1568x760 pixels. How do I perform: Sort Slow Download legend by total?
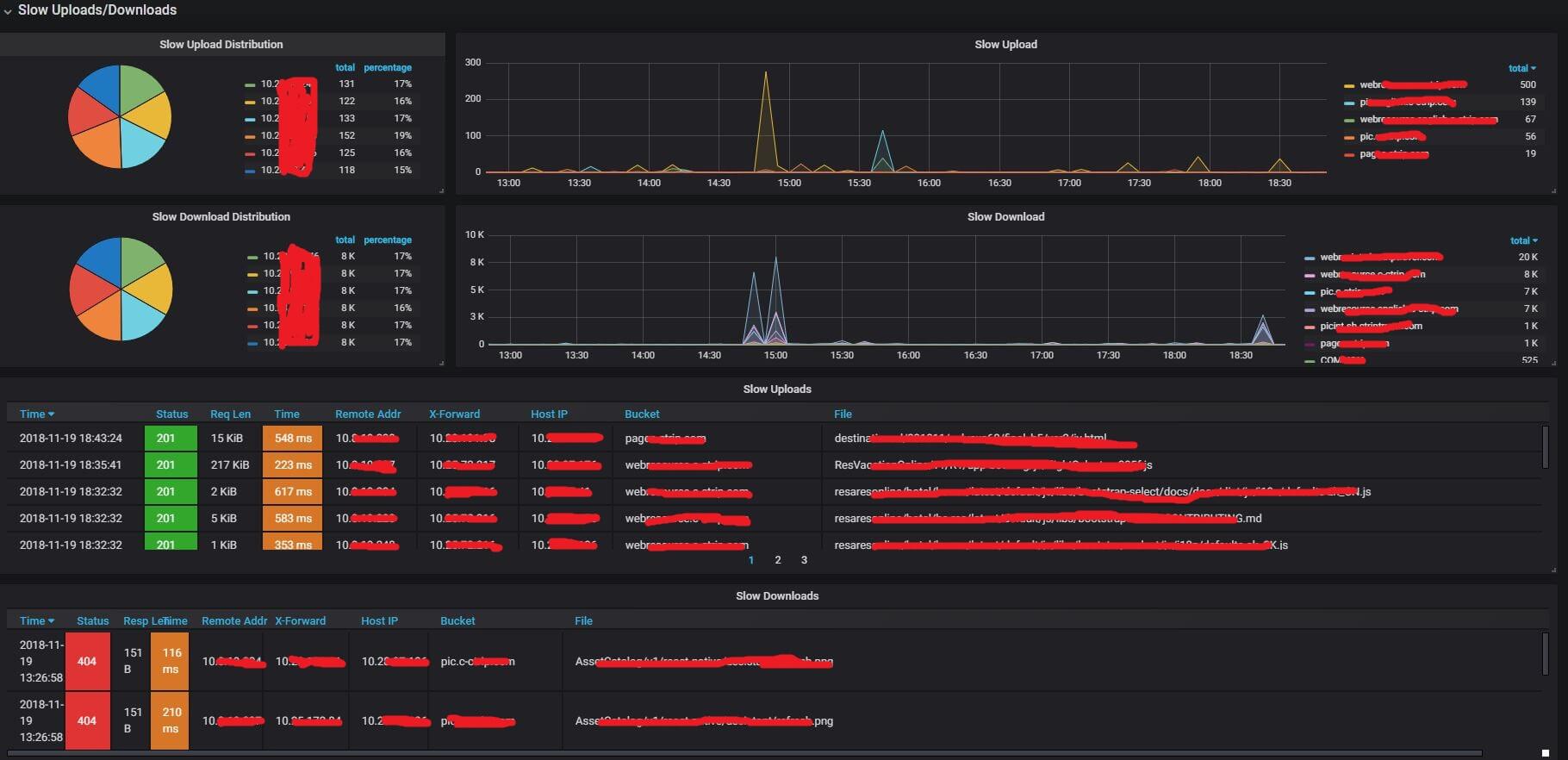[1523, 240]
